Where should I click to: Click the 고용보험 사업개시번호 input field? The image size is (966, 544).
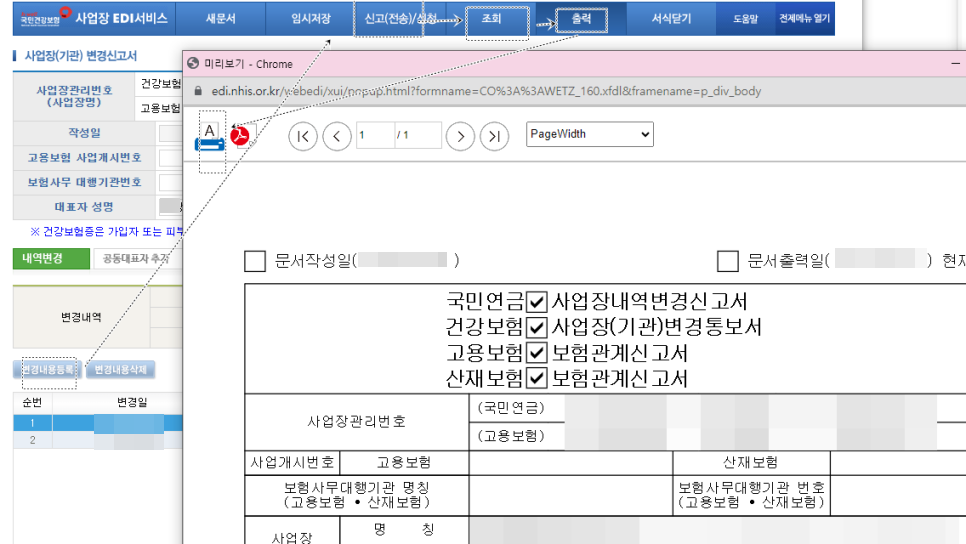point(171,158)
